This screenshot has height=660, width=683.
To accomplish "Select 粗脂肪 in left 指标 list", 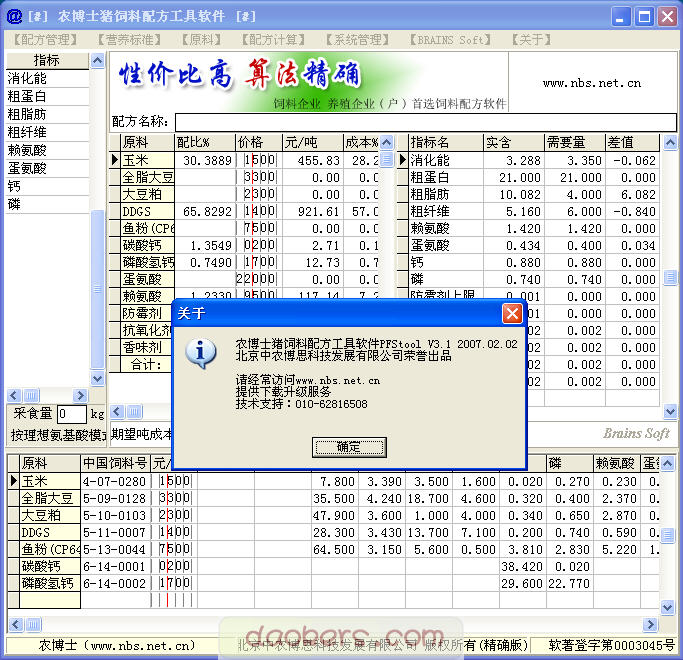I will [47, 114].
